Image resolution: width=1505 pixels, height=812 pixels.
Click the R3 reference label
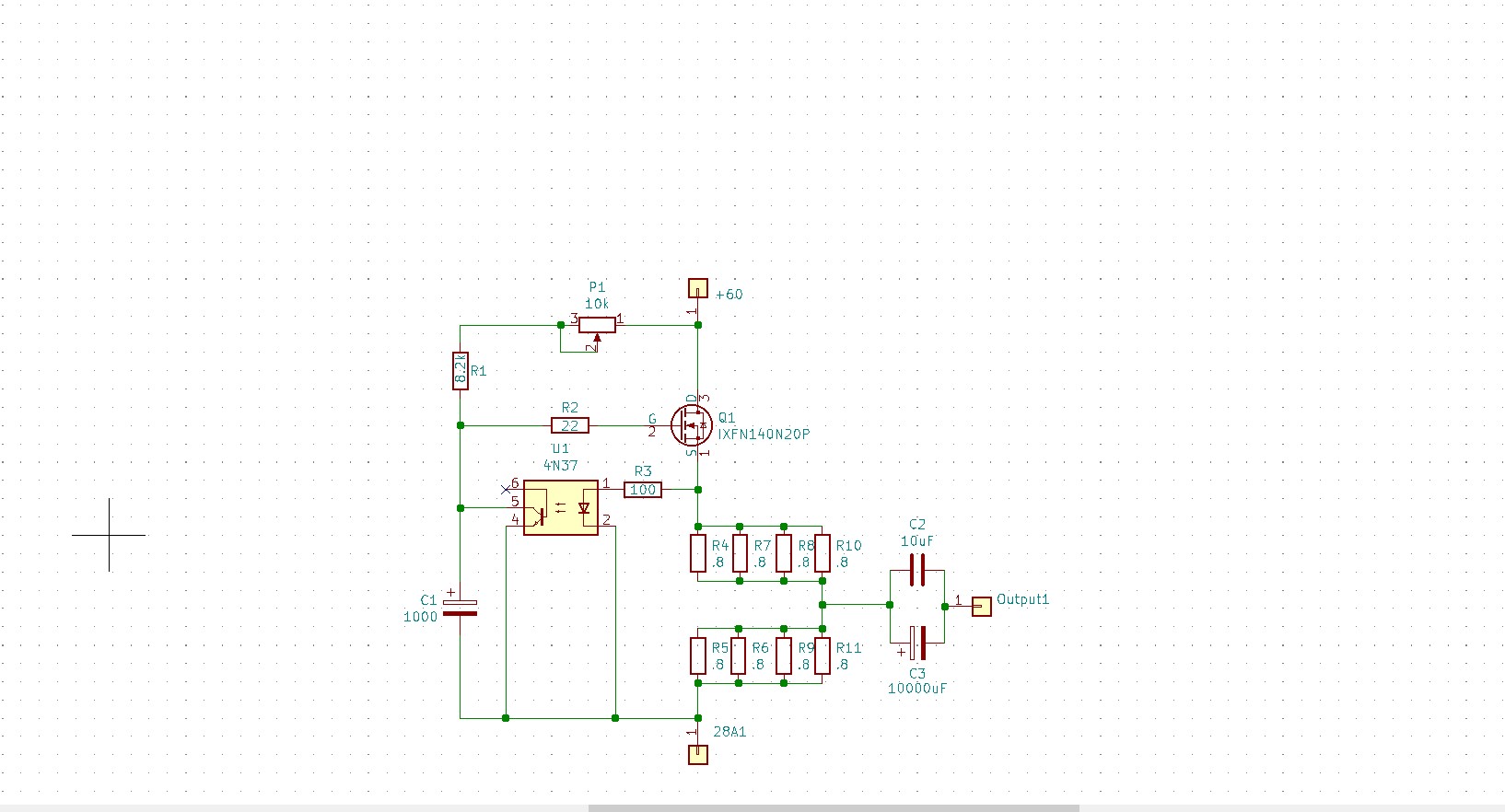(643, 471)
